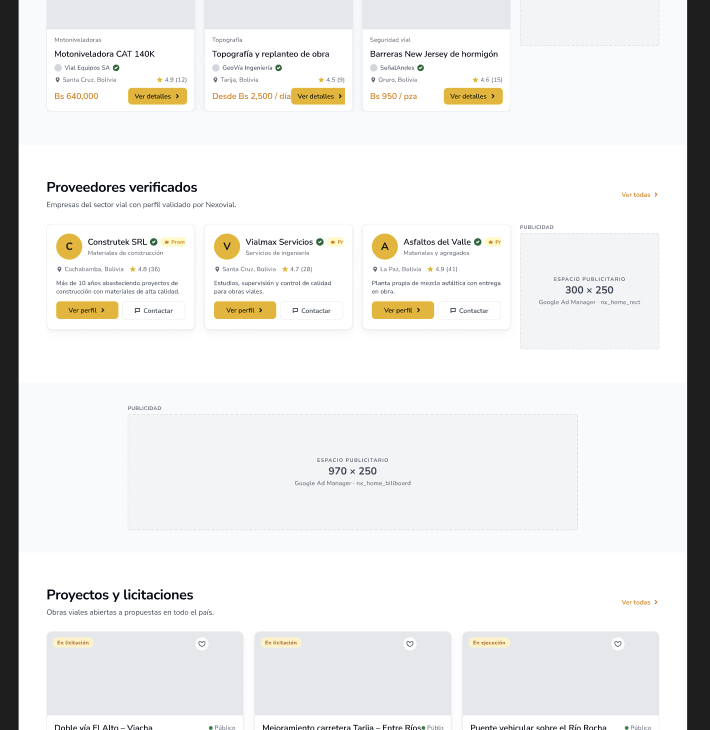710x730 pixels.
Task: Contact Vialmax Servicios
Action: tap(311, 311)
